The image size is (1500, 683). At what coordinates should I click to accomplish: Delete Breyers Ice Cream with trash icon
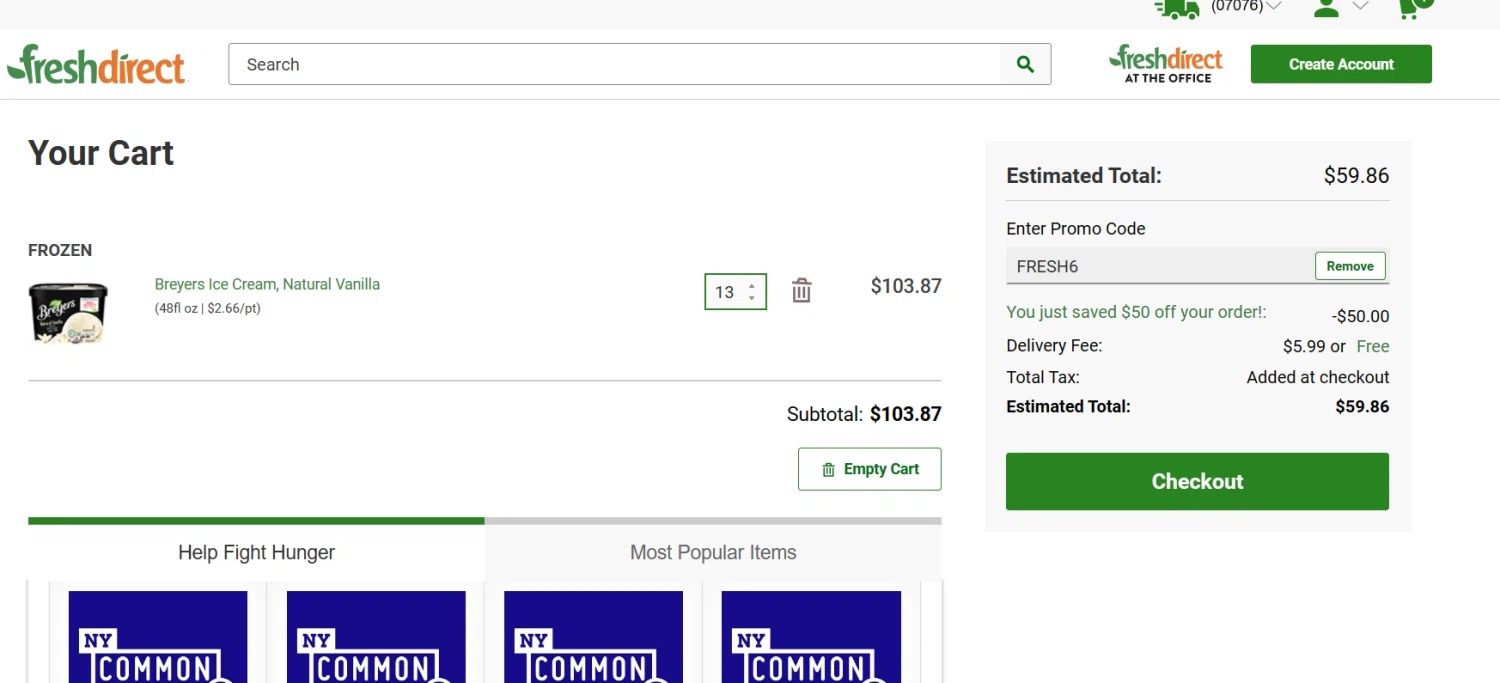[x=801, y=291]
